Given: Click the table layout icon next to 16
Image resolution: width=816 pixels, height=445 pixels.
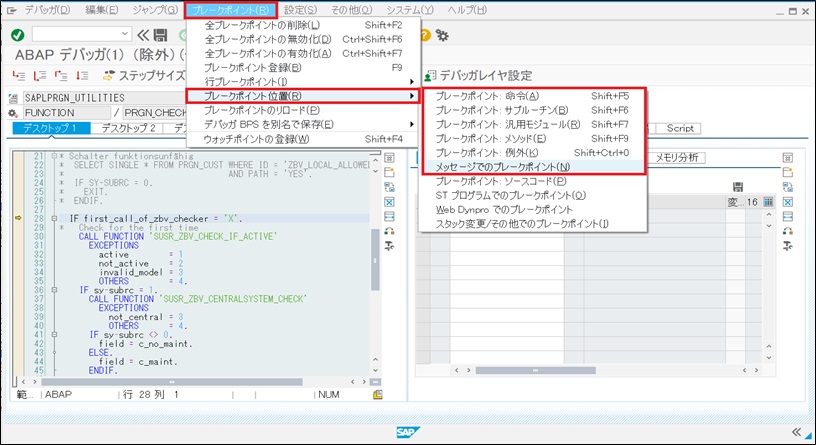Looking at the screenshot, I should 769,202.
